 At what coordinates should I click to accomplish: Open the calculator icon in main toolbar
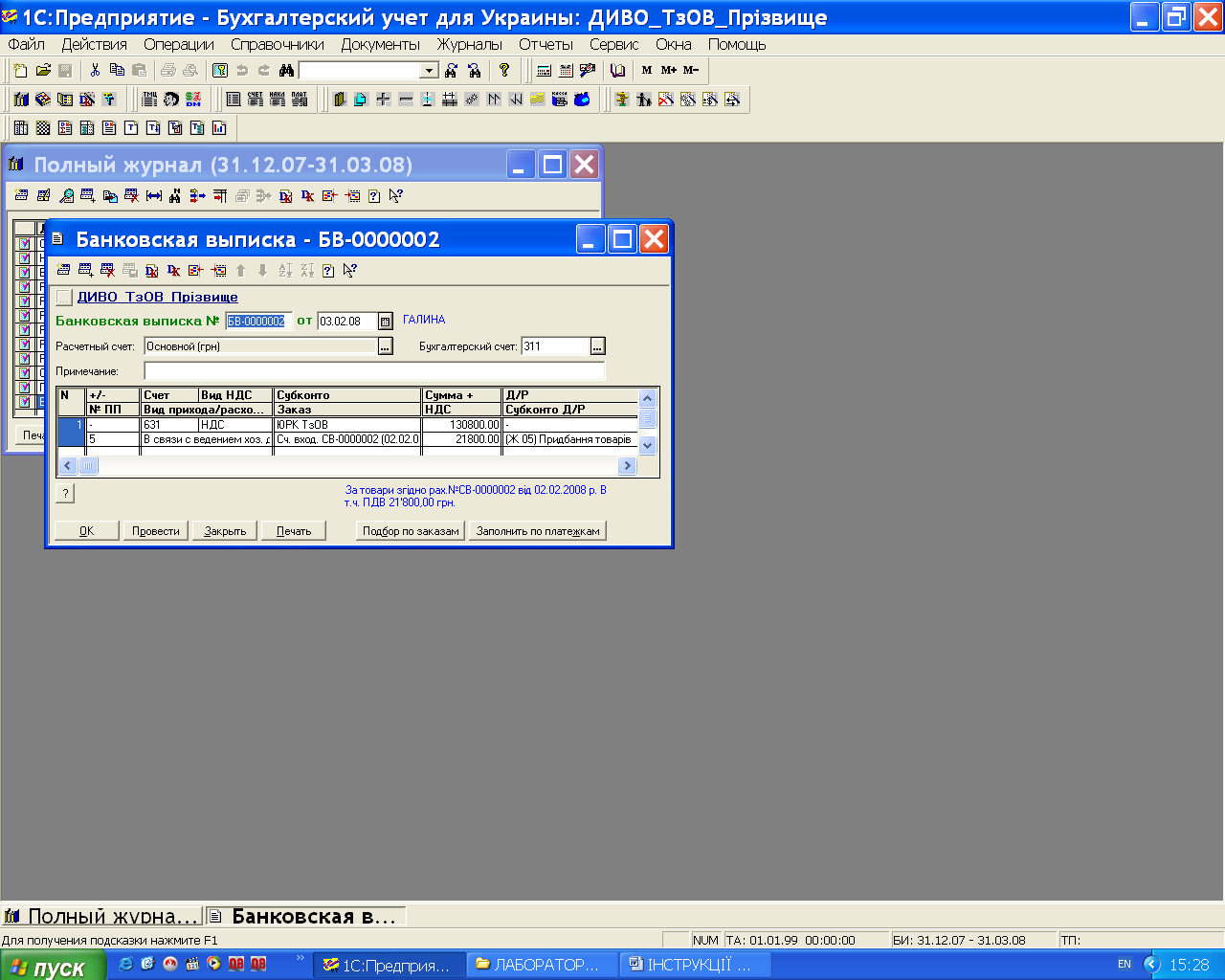pos(544,71)
